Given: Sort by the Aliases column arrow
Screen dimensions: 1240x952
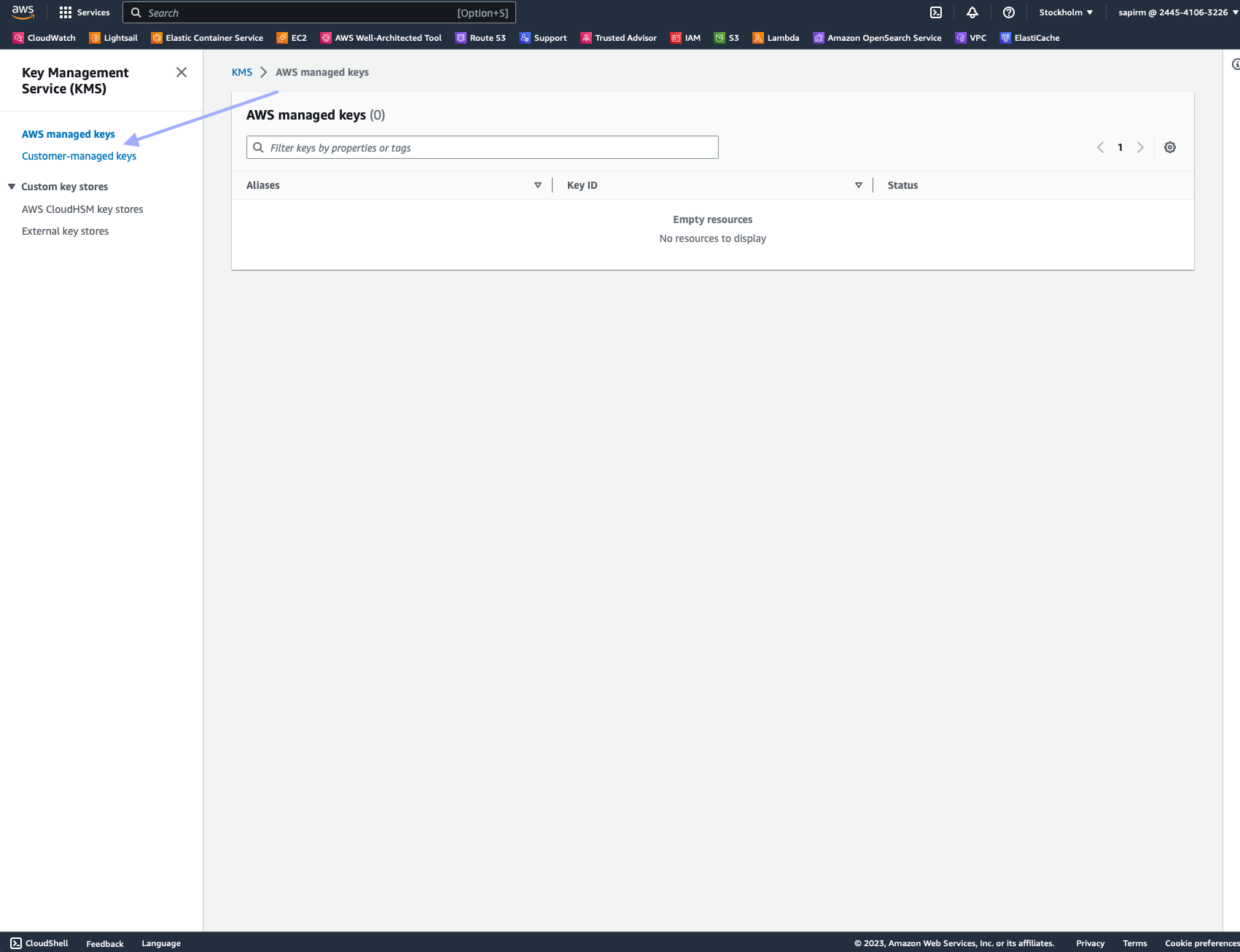Looking at the screenshot, I should point(538,185).
